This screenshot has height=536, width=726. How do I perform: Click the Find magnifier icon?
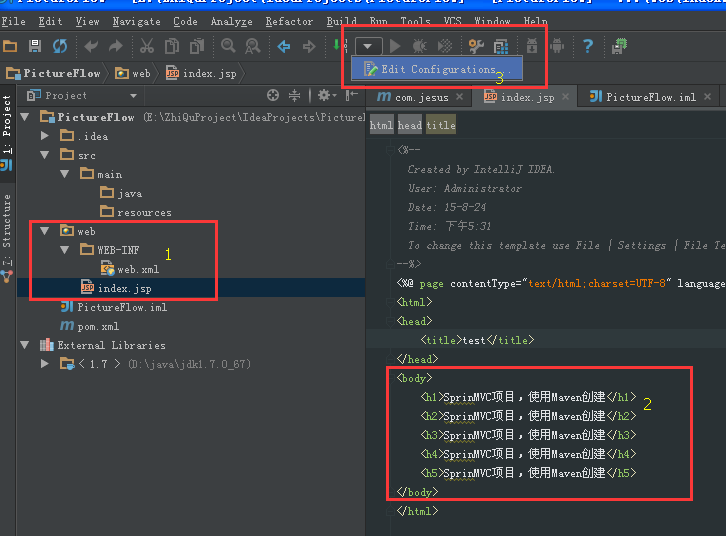pyautogui.click(x=228, y=46)
